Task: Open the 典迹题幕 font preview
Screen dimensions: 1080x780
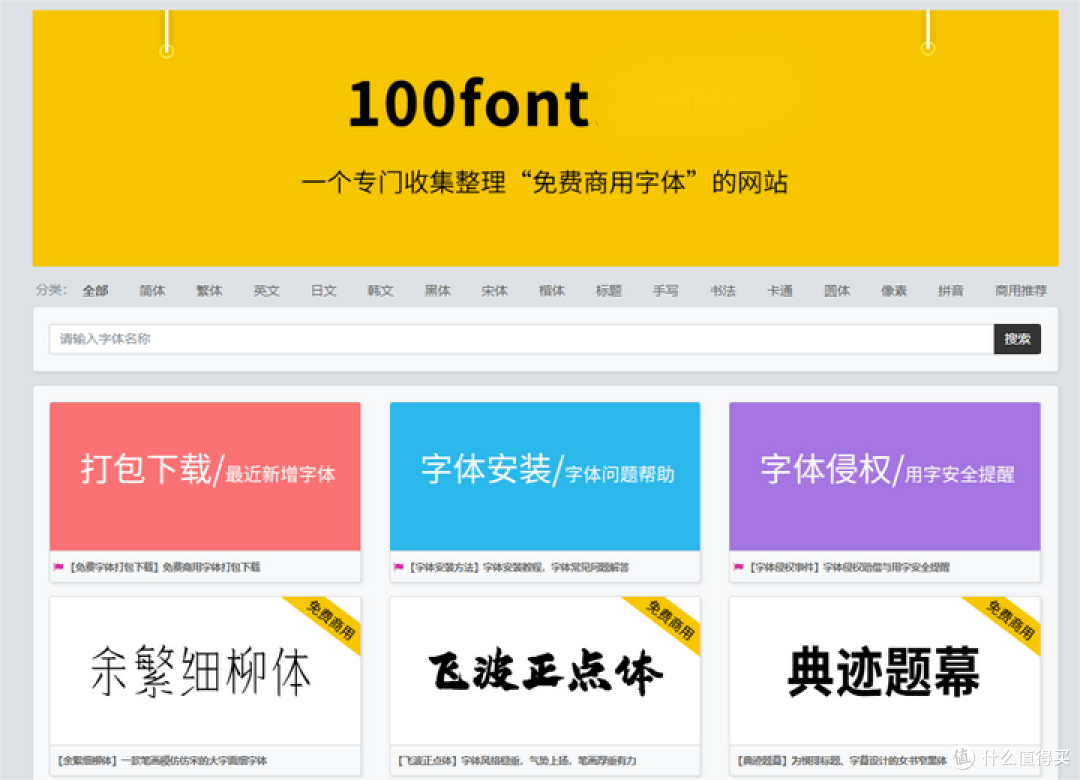Action: click(884, 670)
